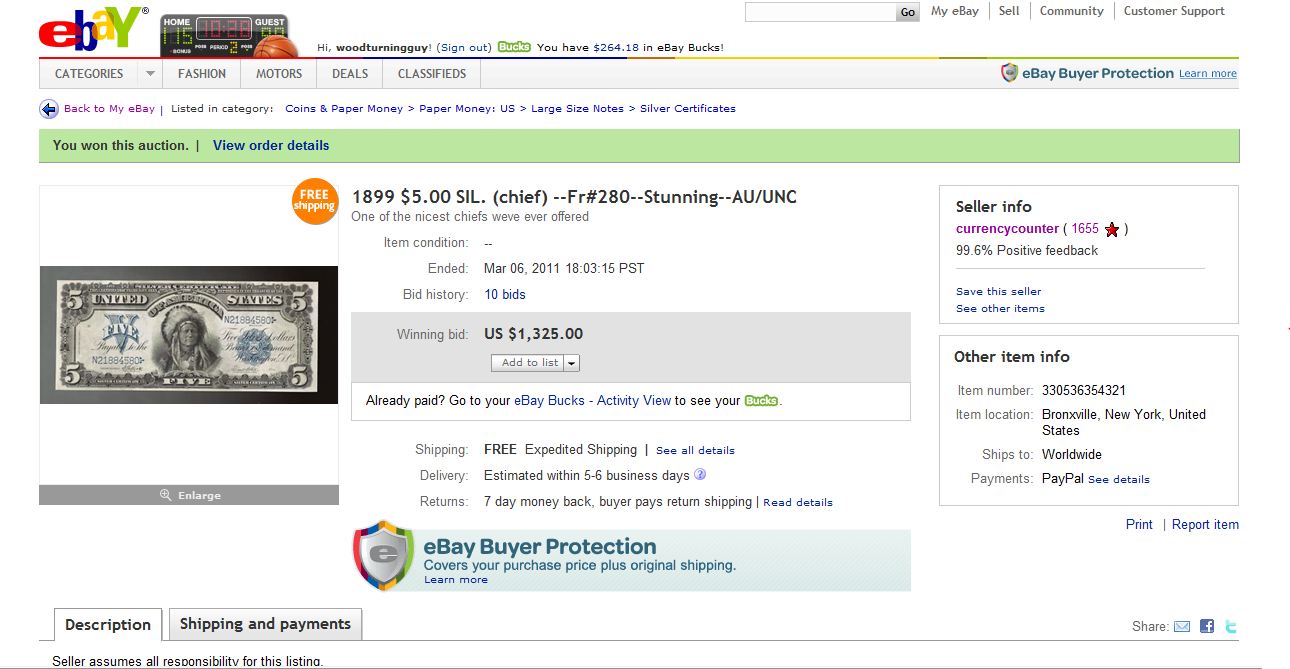Click the blue back arrow icon
The width and height of the screenshot is (1290, 669).
pyautogui.click(x=48, y=109)
